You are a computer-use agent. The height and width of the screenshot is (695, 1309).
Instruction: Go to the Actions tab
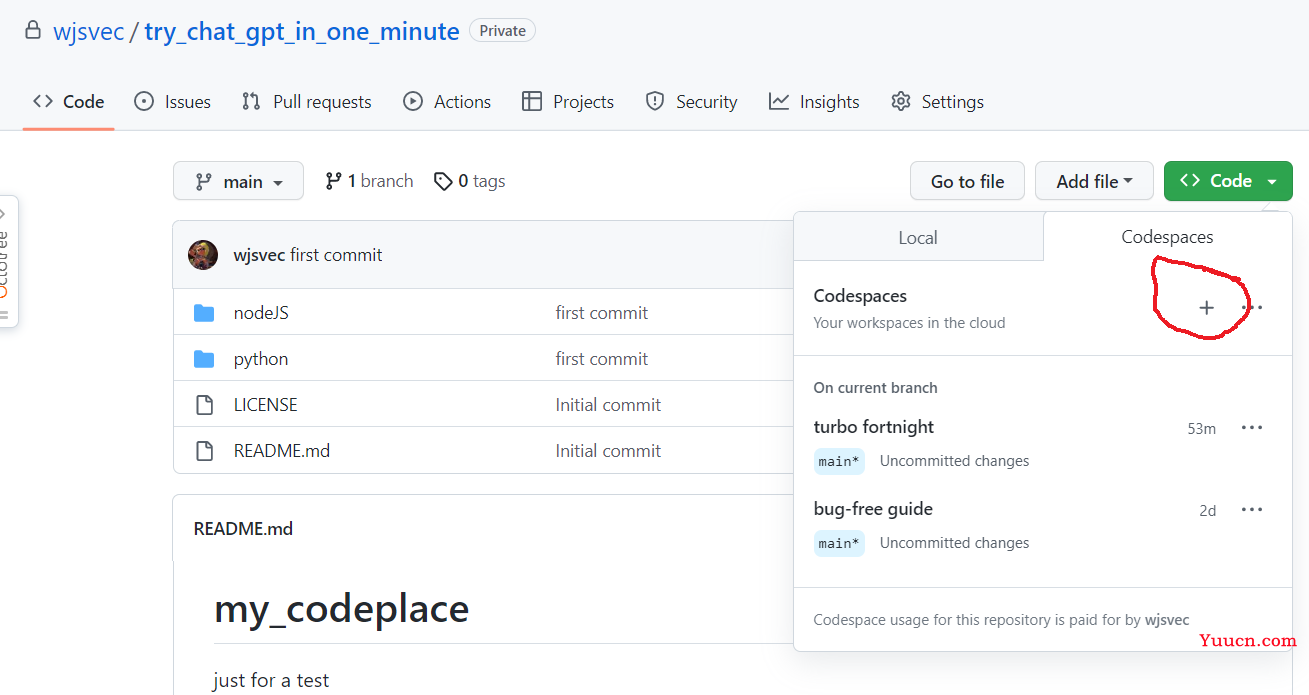coord(447,102)
